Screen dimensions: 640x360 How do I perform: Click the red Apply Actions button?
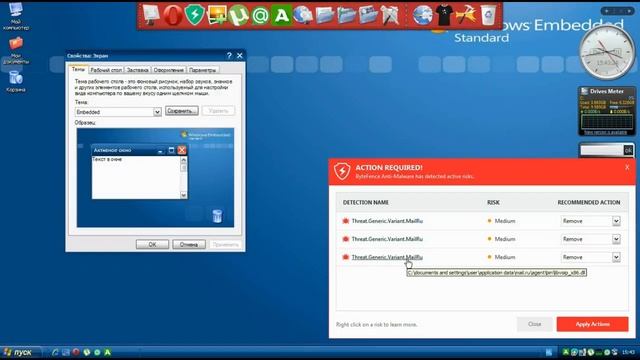click(x=592, y=324)
